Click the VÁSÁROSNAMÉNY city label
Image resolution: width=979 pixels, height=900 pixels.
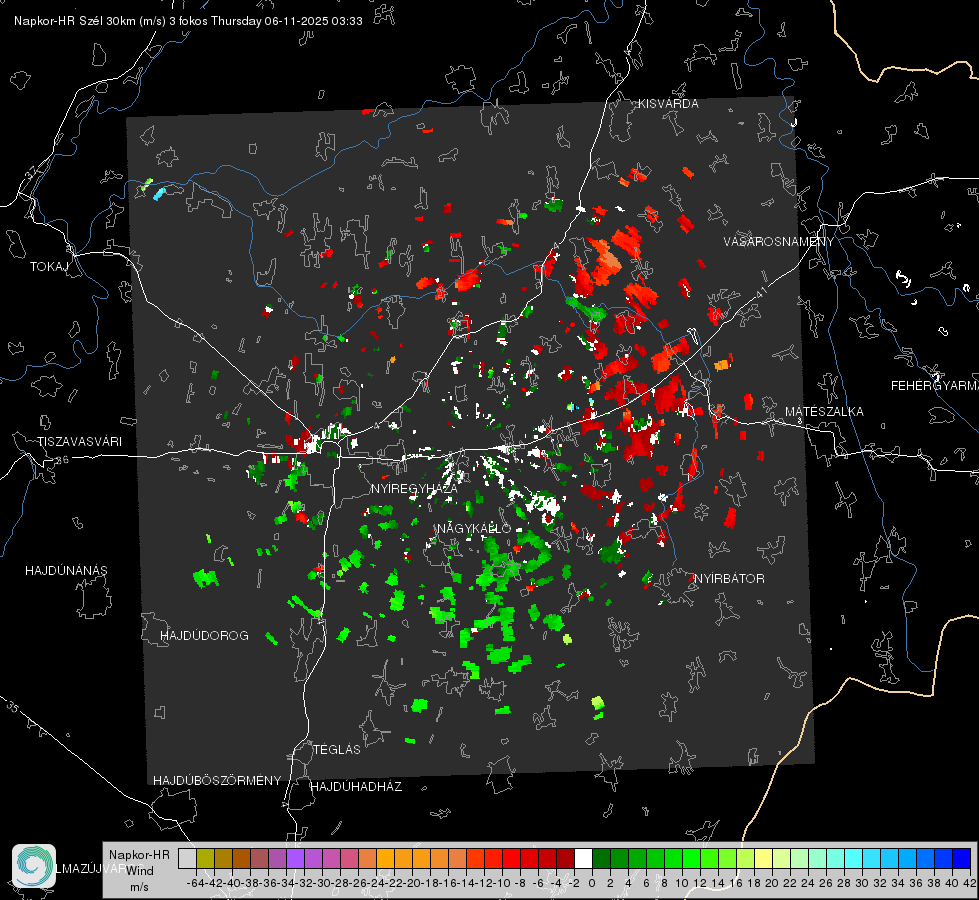click(x=779, y=242)
